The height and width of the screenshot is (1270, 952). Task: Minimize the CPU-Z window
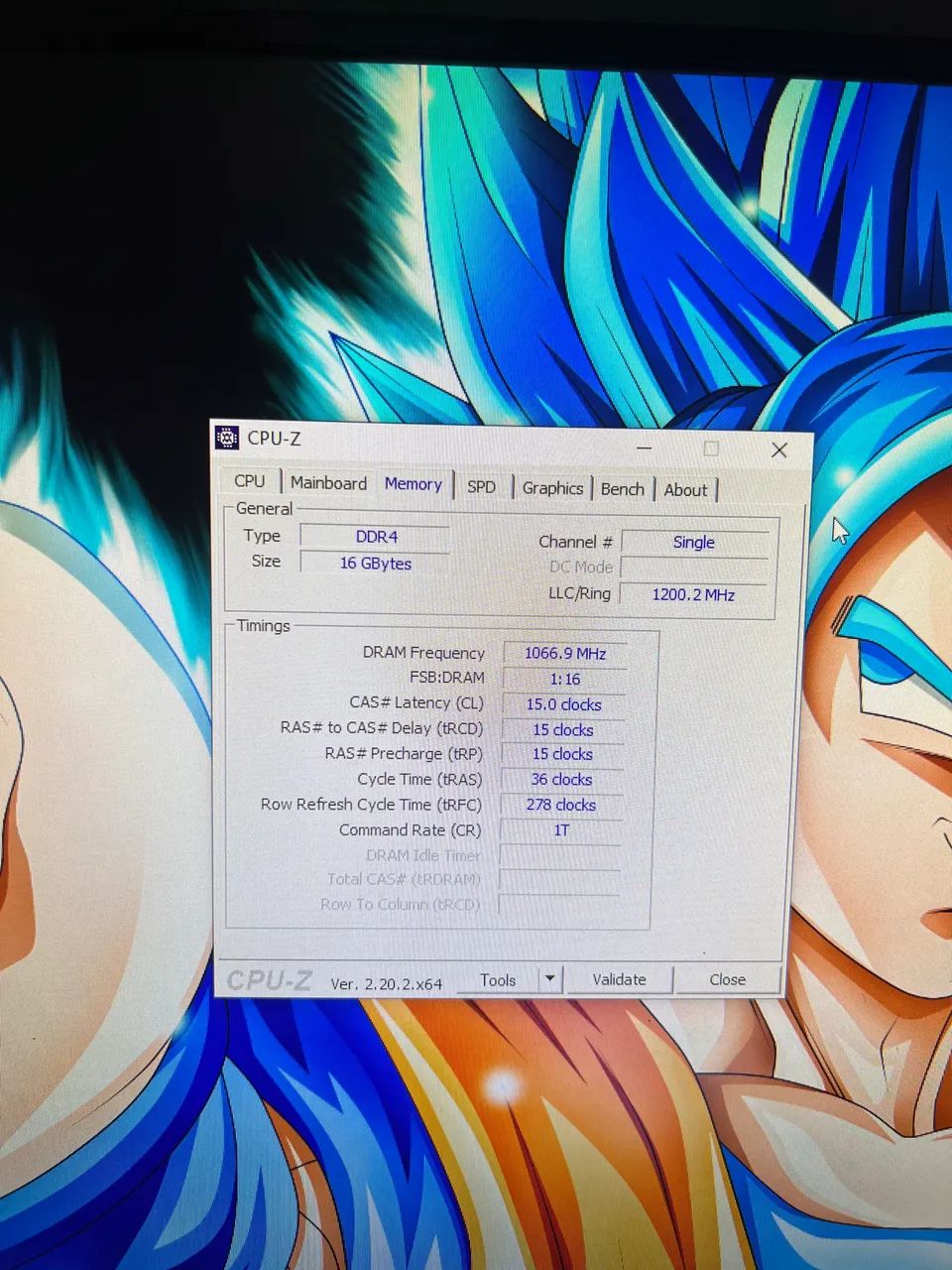coord(645,448)
